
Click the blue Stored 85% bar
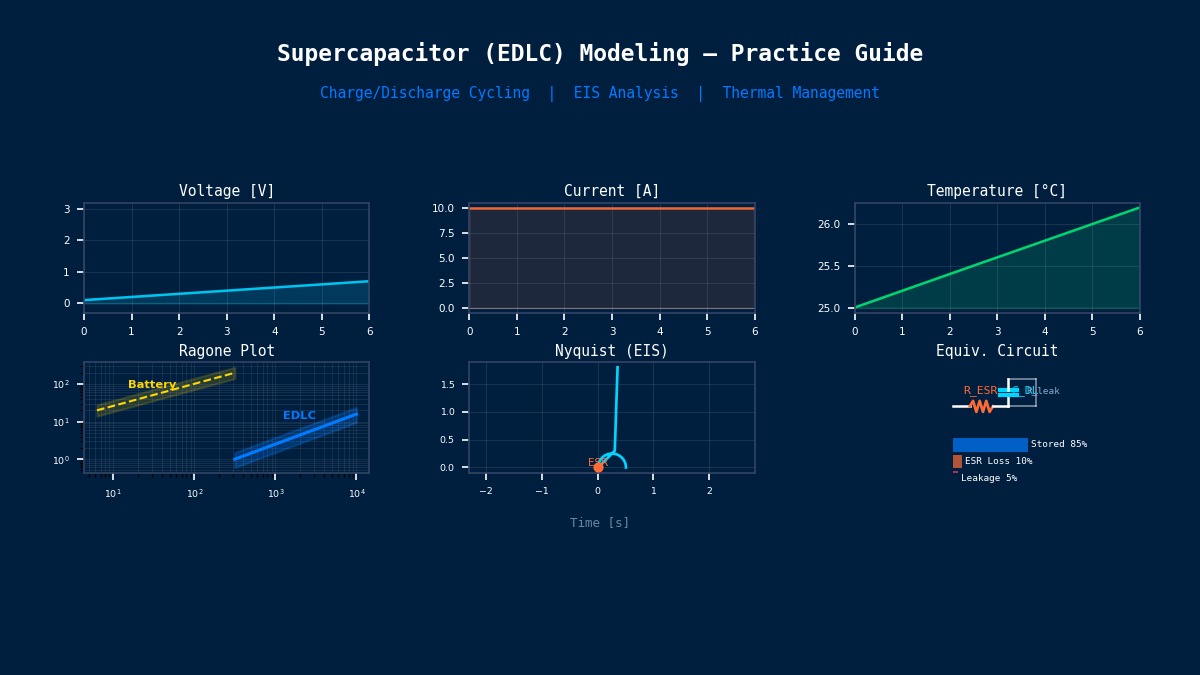pos(990,445)
